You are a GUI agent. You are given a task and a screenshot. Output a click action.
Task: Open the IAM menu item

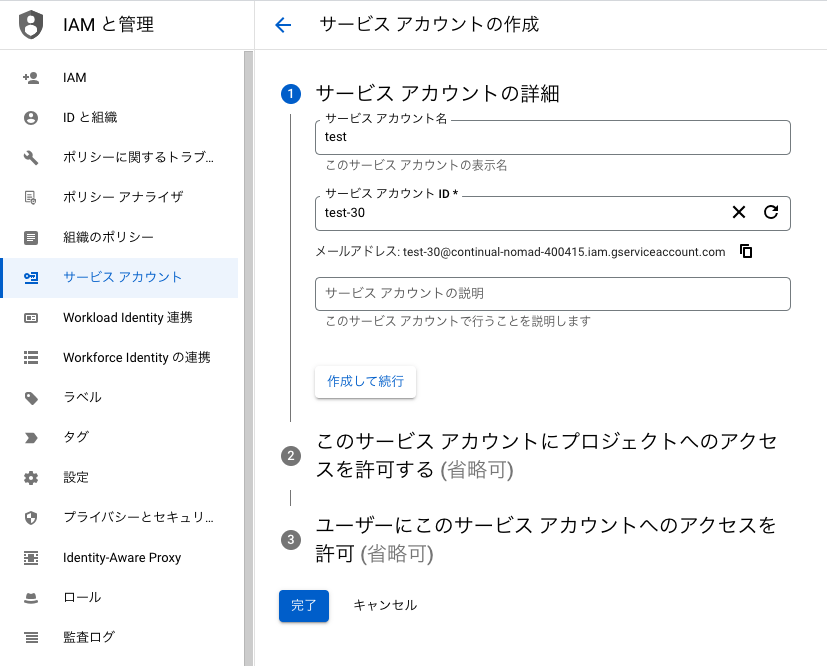119,78
